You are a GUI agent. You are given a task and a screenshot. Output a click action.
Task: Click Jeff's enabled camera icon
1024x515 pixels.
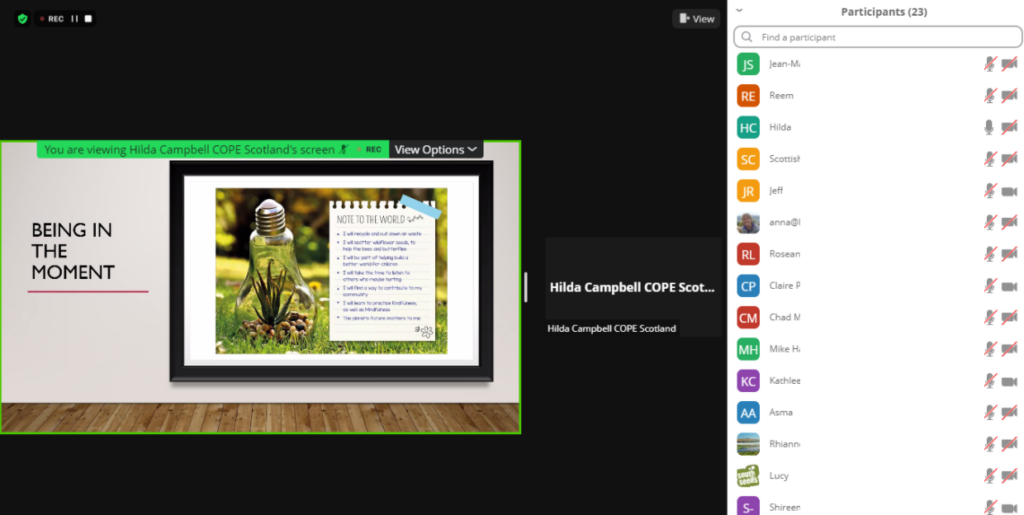tap(1009, 191)
